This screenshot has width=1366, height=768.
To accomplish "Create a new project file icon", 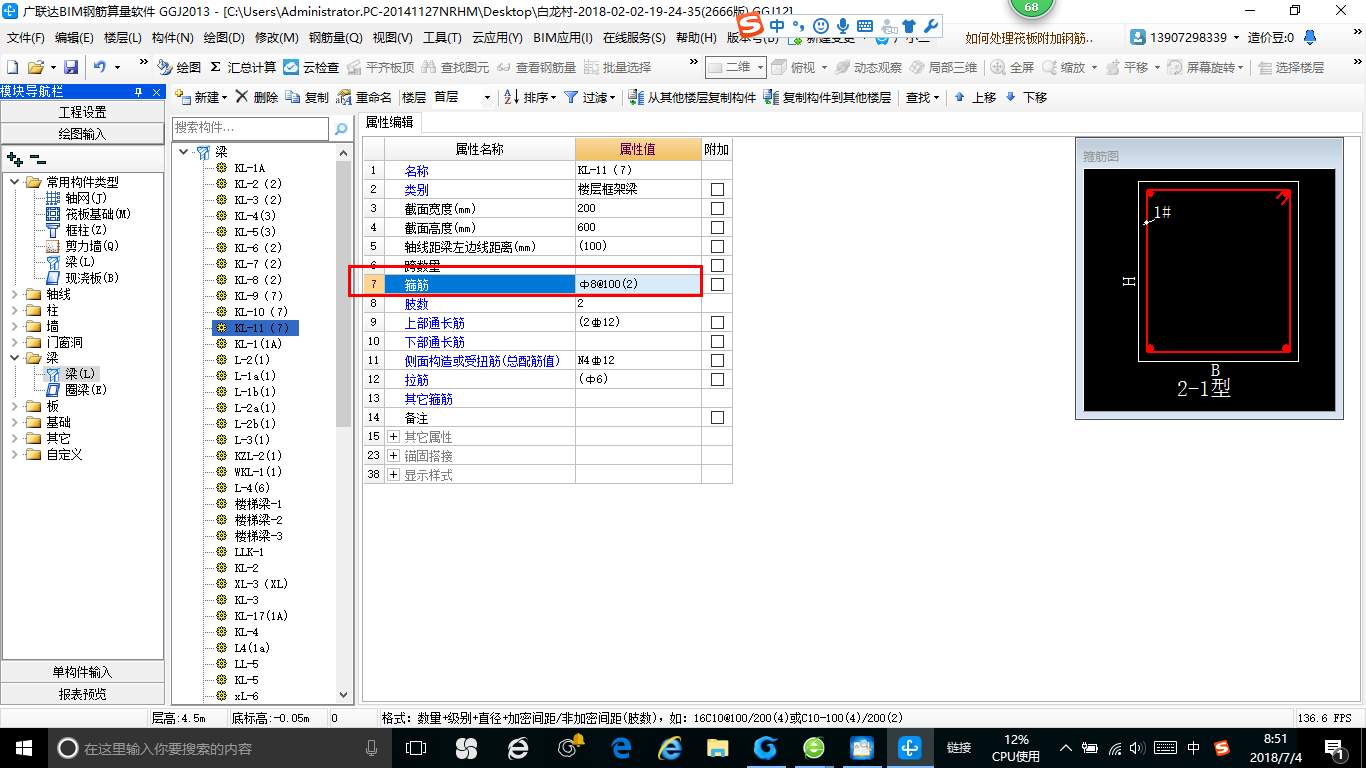I will [x=12, y=67].
